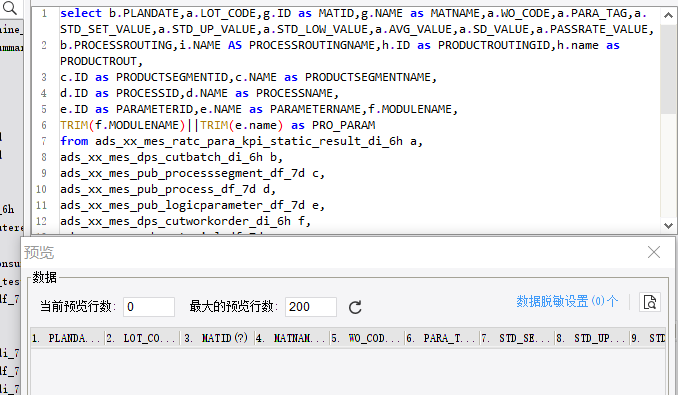Click the 预览 panel title
The width and height of the screenshot is (678, 395).
(39, 252)
